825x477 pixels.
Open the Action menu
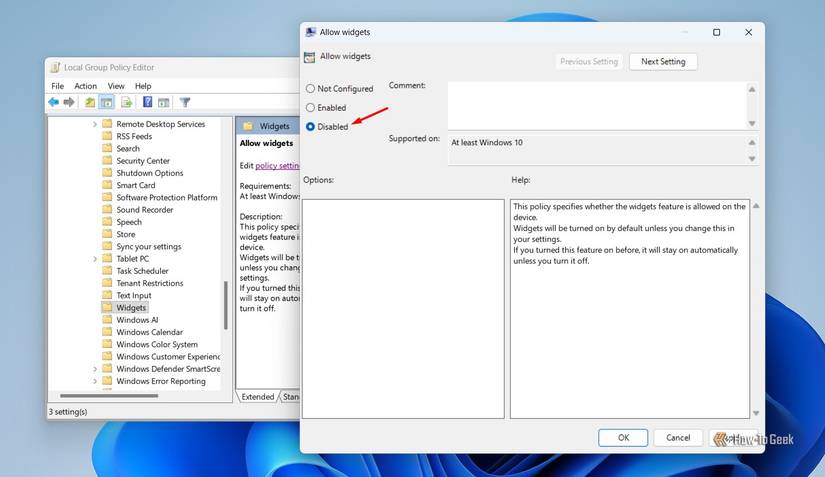coord(85,86)
